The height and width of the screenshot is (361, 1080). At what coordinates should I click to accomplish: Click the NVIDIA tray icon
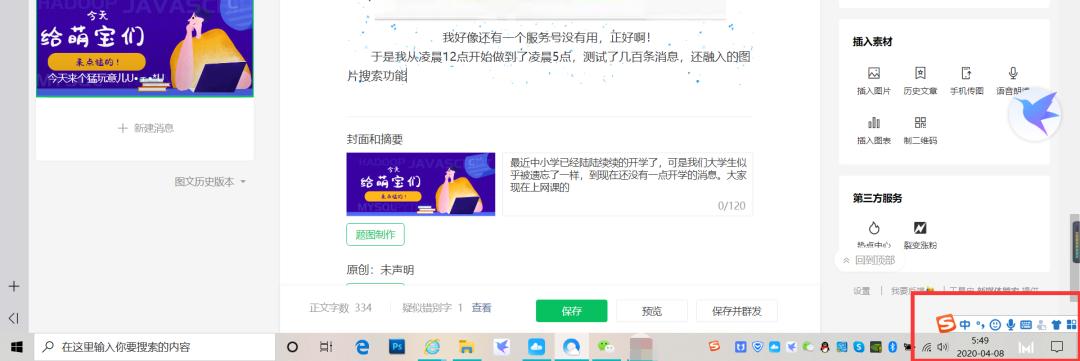click(x=875, y=347)
